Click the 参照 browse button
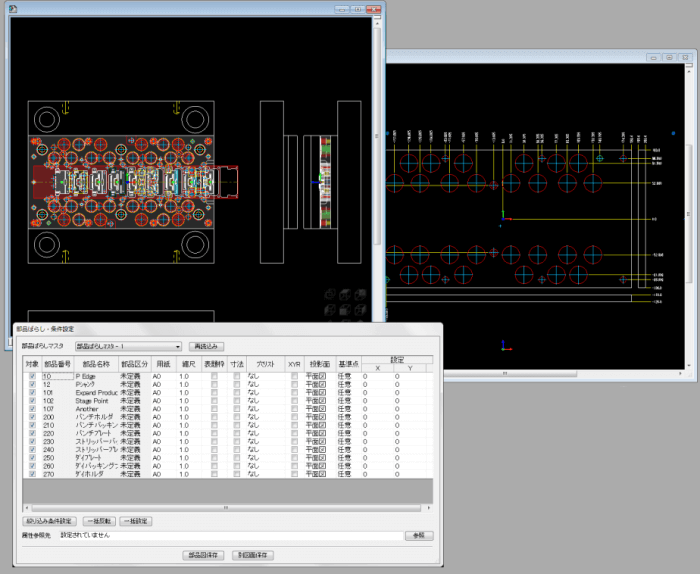 click(x=419, y=535)
